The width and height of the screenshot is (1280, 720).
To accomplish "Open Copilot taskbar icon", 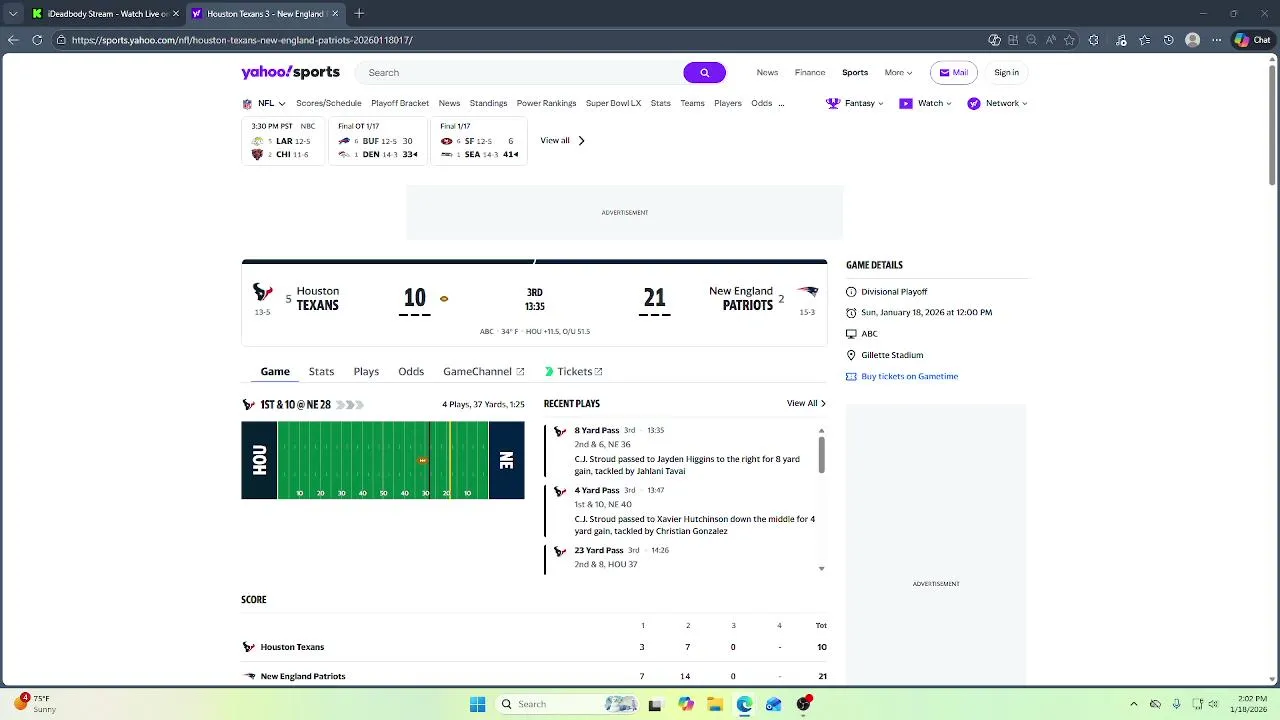I will tap(685, 704).
